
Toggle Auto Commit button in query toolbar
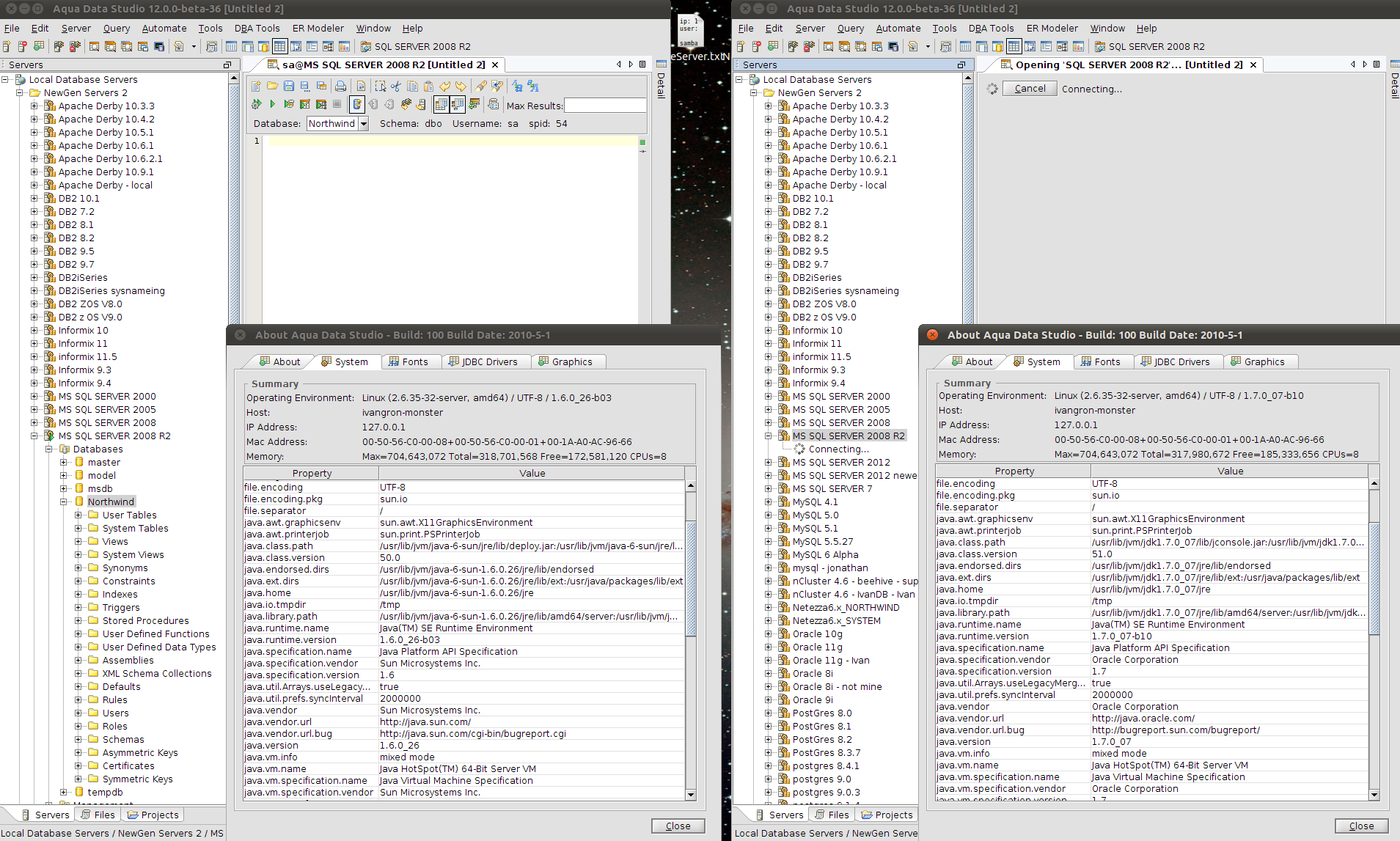click(356, 105)
